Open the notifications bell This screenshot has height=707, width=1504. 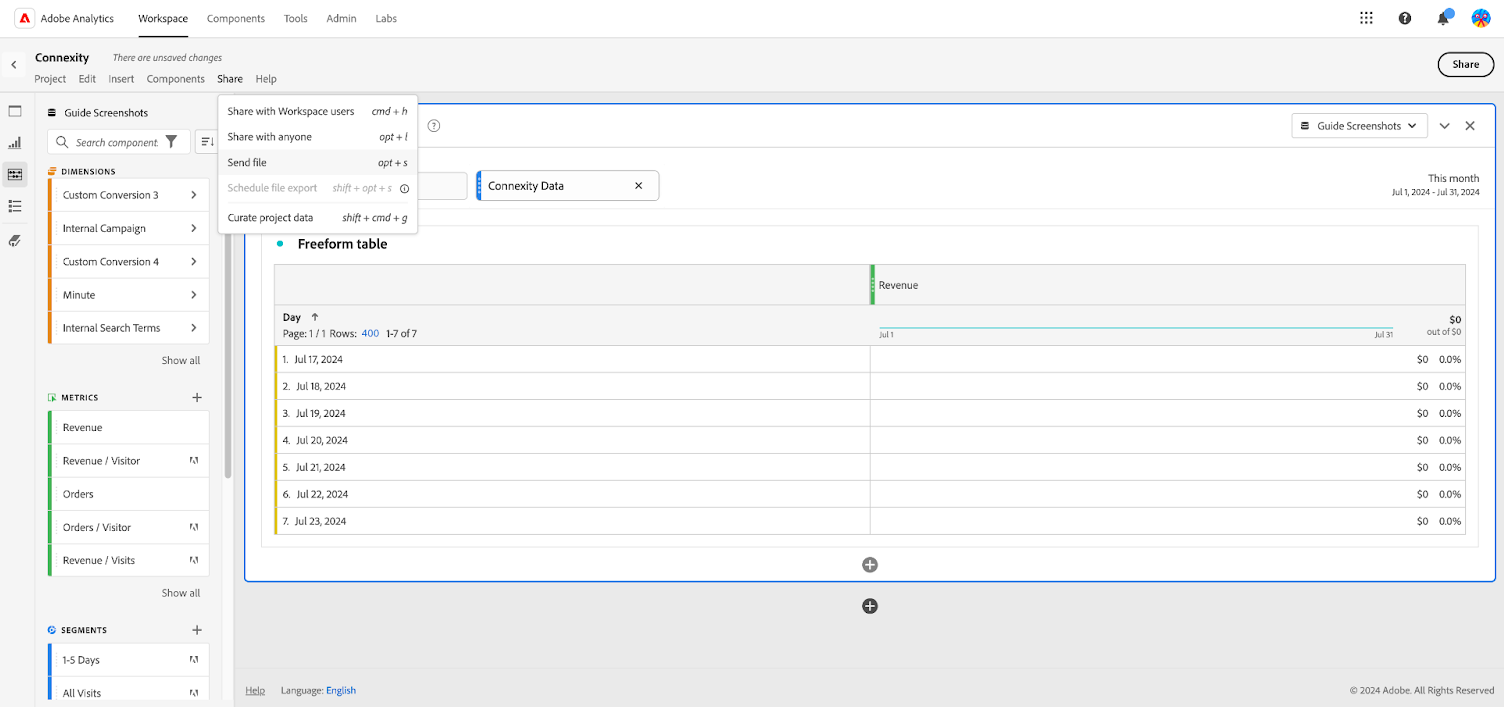[x=1443, y=18]
